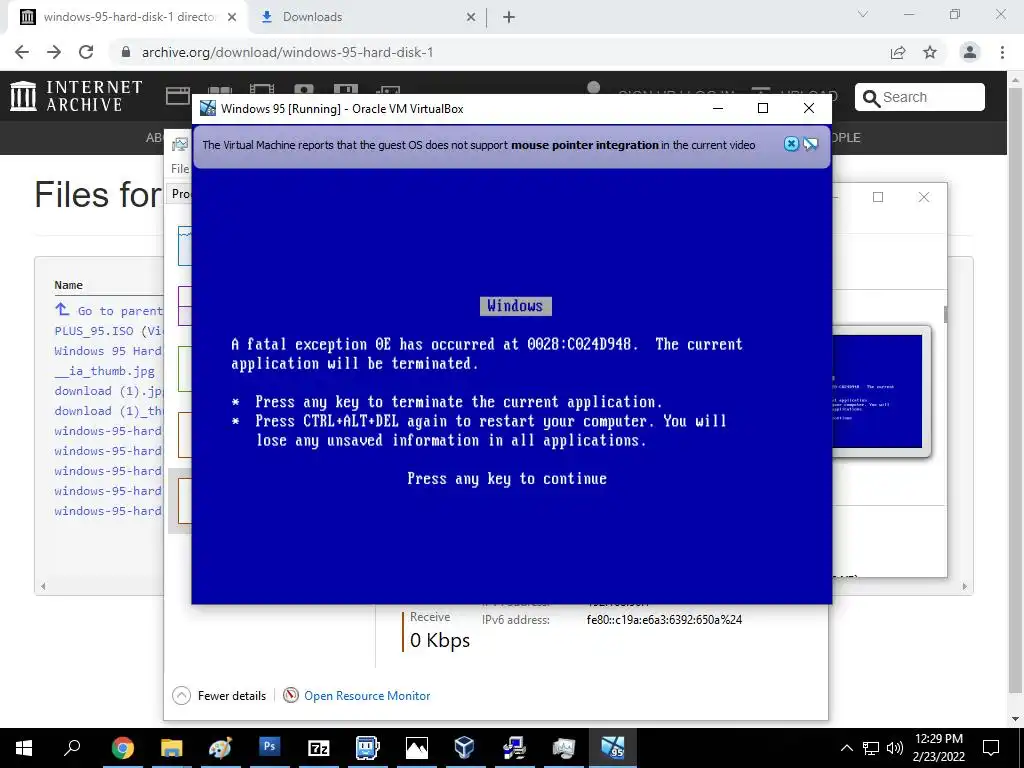Click the File menu of the background window

tap(180, 168)
